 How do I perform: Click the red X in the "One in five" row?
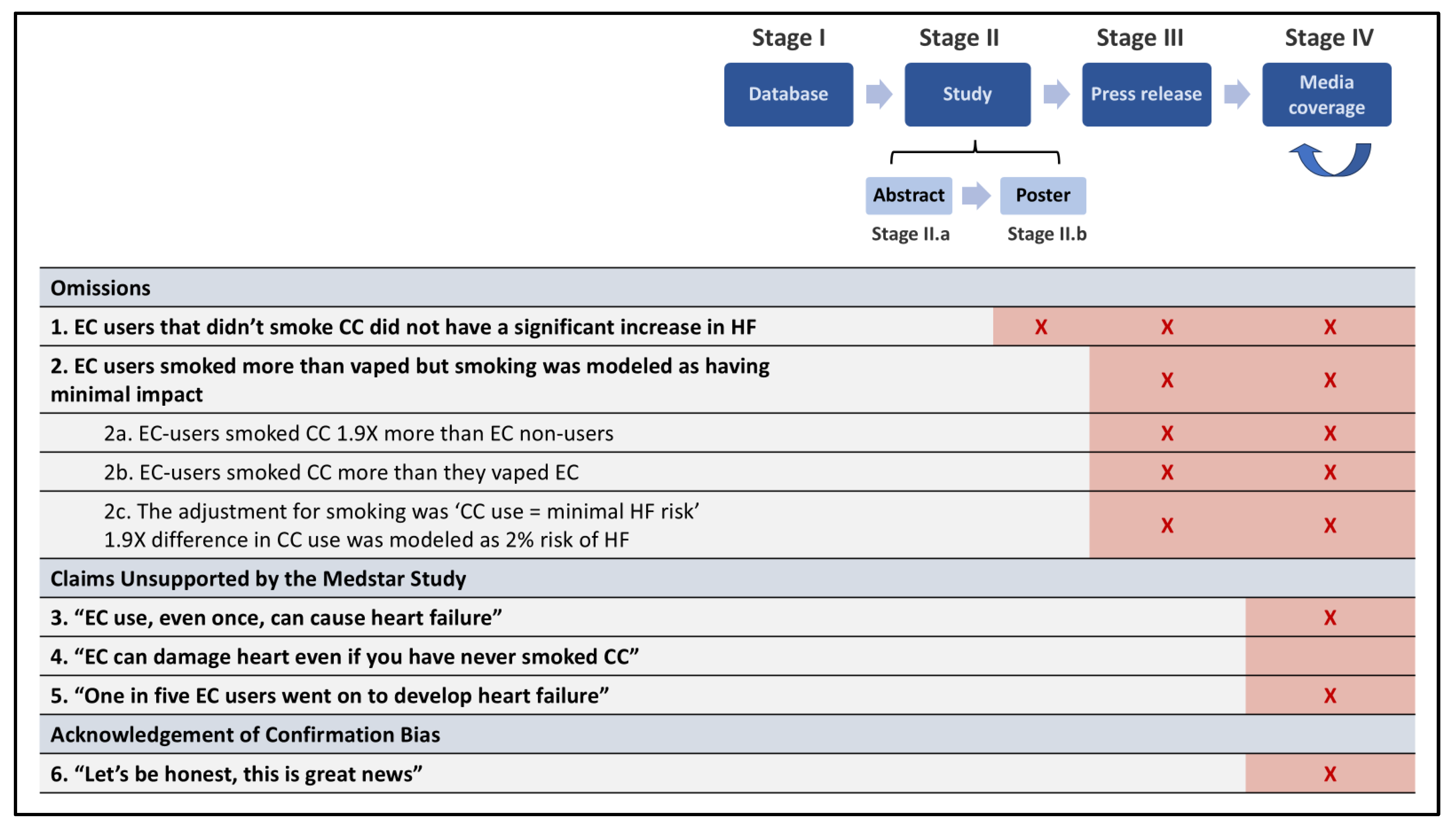pos(1329,695)
